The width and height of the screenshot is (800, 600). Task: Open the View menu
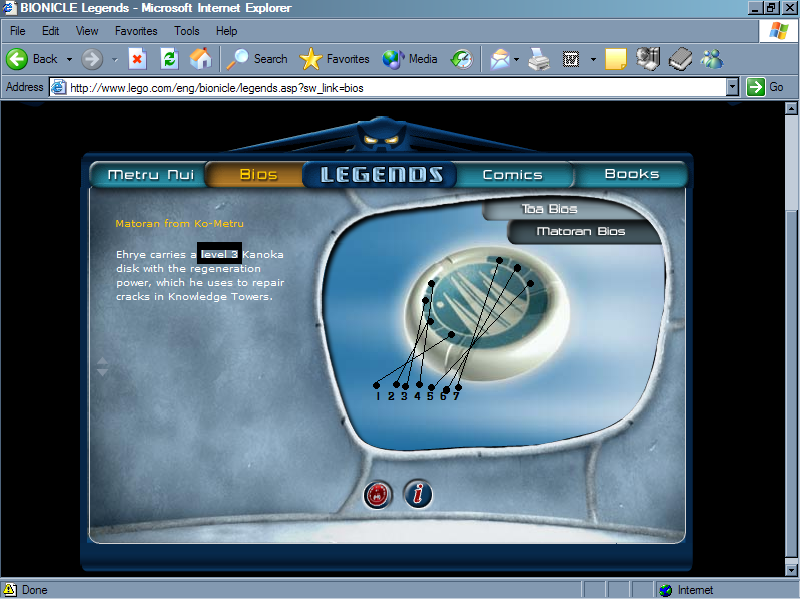pos(87,31)
